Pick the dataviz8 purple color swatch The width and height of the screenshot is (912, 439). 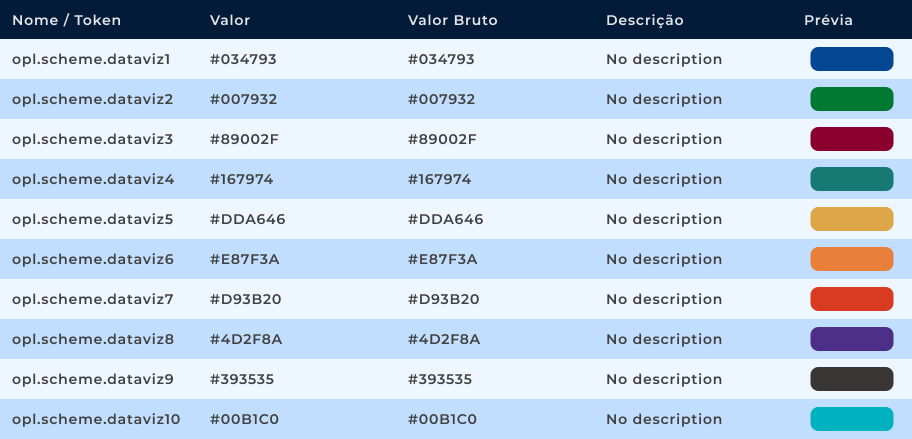pyautogui.click(x=851, y=339)
